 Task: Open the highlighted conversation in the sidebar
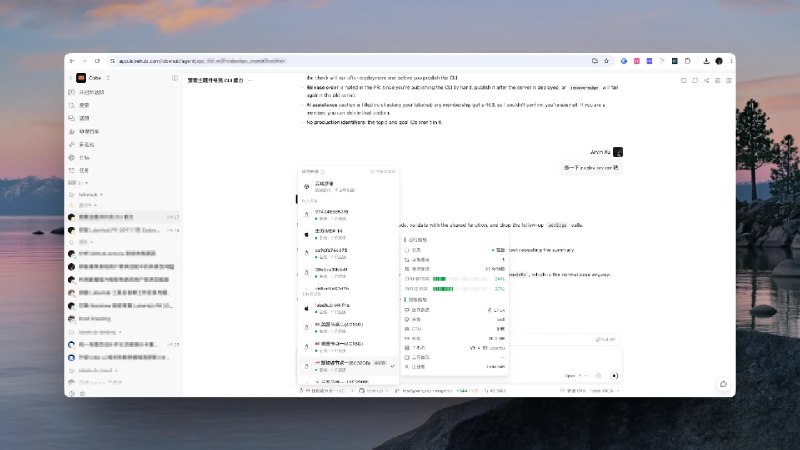[x=124, y=217]
